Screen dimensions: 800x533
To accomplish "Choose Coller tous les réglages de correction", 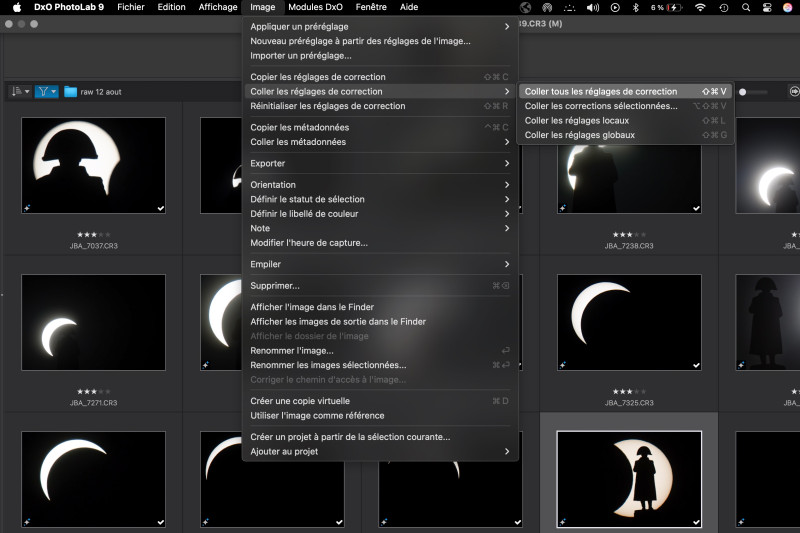I will [626, 91].
